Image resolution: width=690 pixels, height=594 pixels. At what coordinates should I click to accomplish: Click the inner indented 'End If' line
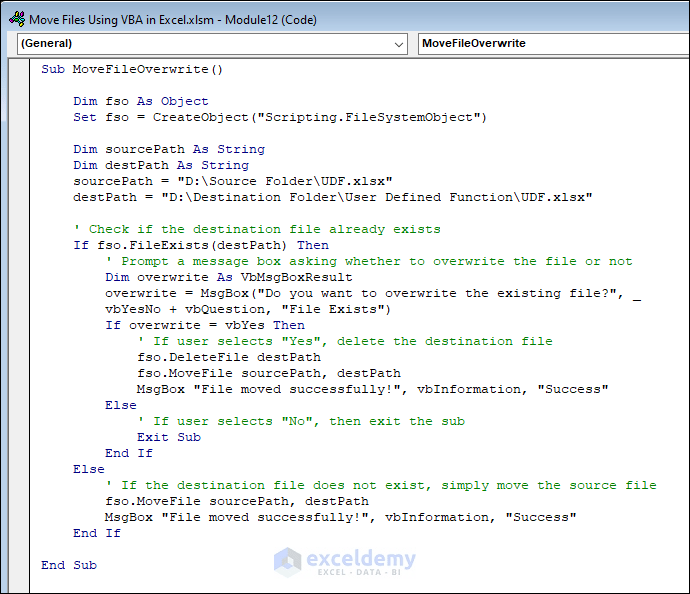pos(129,454)
